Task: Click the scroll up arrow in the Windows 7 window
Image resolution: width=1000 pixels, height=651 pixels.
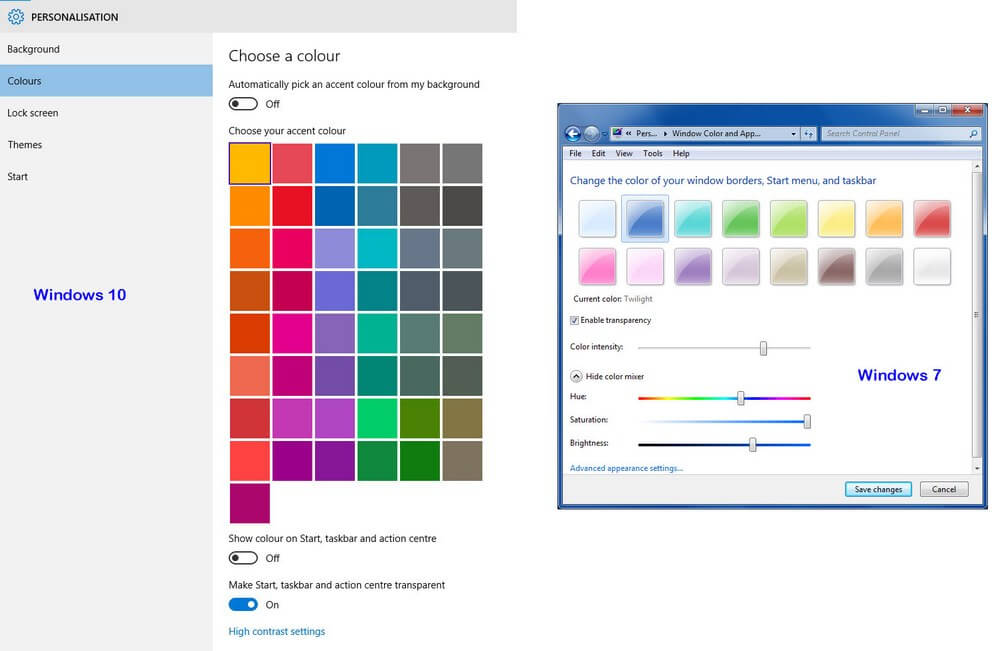Action: click(x=976, y=167)
